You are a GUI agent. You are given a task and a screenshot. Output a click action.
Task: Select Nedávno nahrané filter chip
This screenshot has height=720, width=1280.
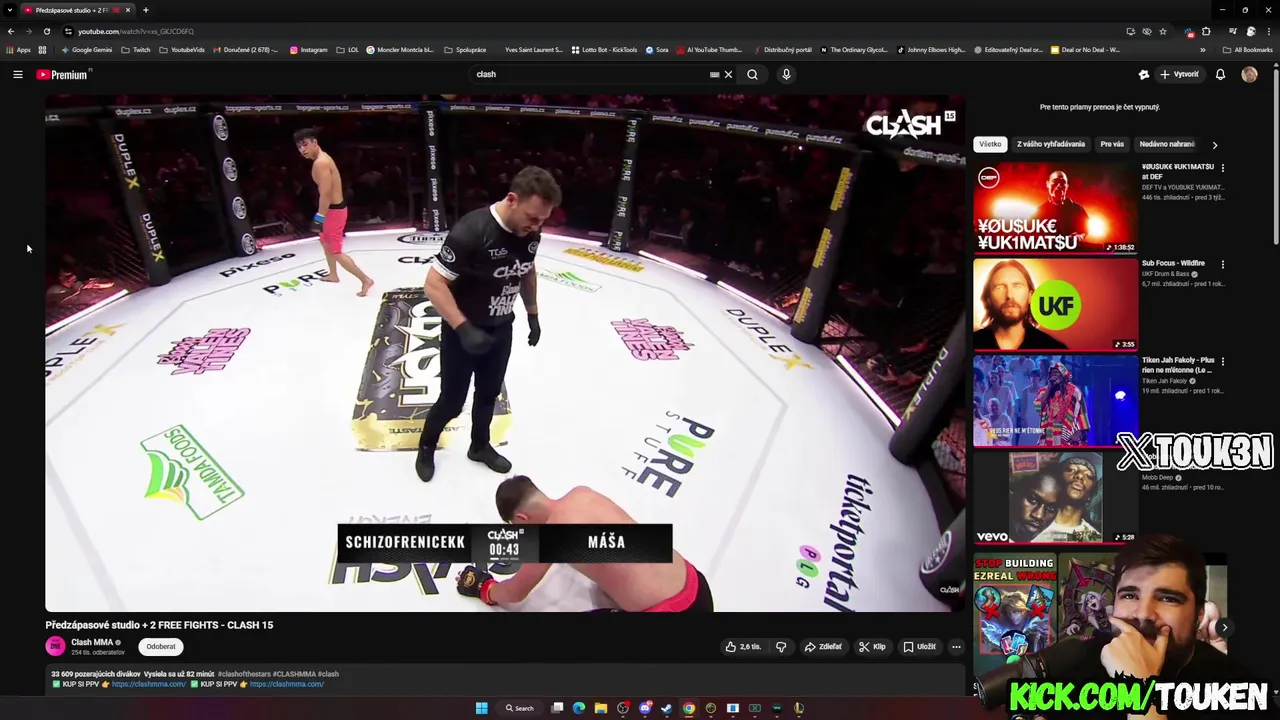pyautogui.click(x=1167, y=144)
